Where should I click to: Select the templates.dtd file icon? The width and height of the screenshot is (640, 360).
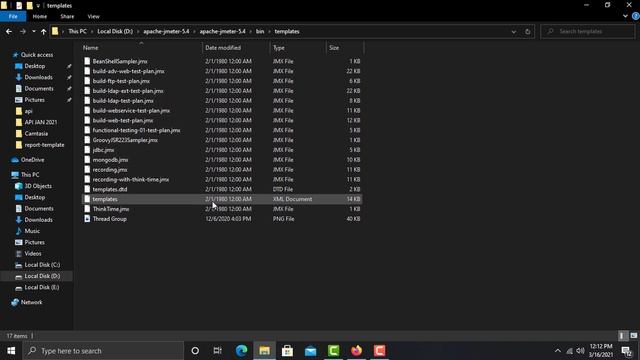tap(87, 189)
